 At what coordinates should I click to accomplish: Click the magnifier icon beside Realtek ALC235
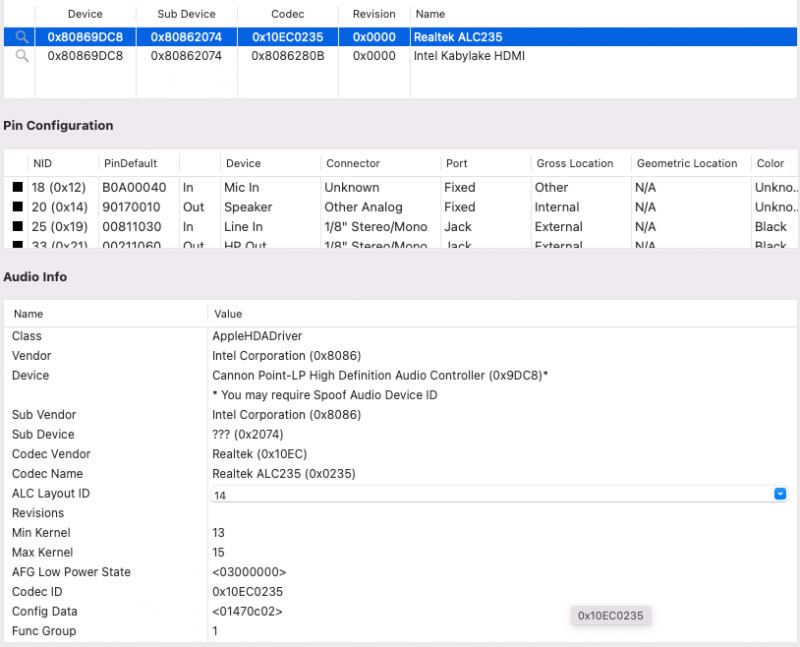(x=21, y=37)
